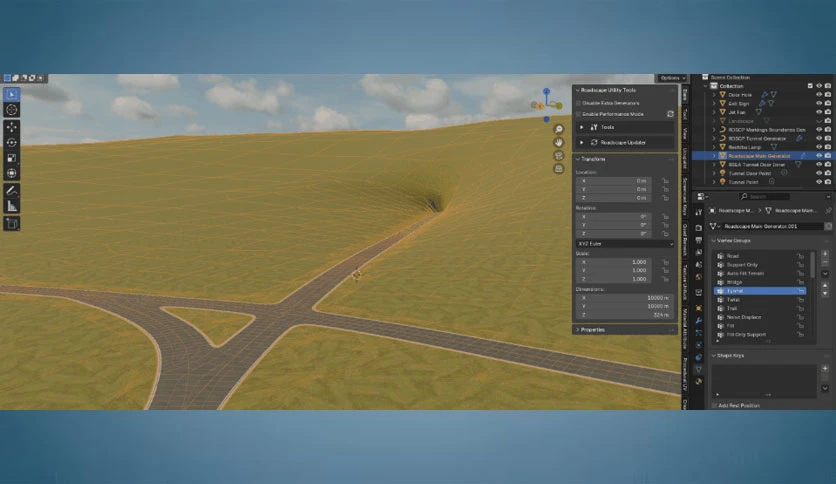Open the Tool sidebar tab
The width and height of the screenshot is (836, 484).
tap(685, 115)
